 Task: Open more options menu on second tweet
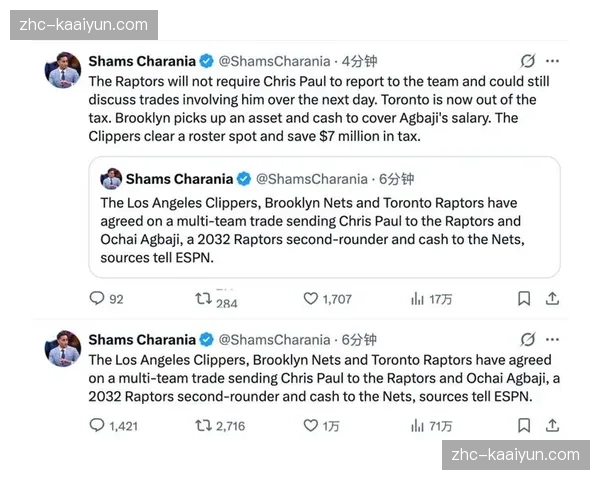pyautogui.click(x=552, y=340)
